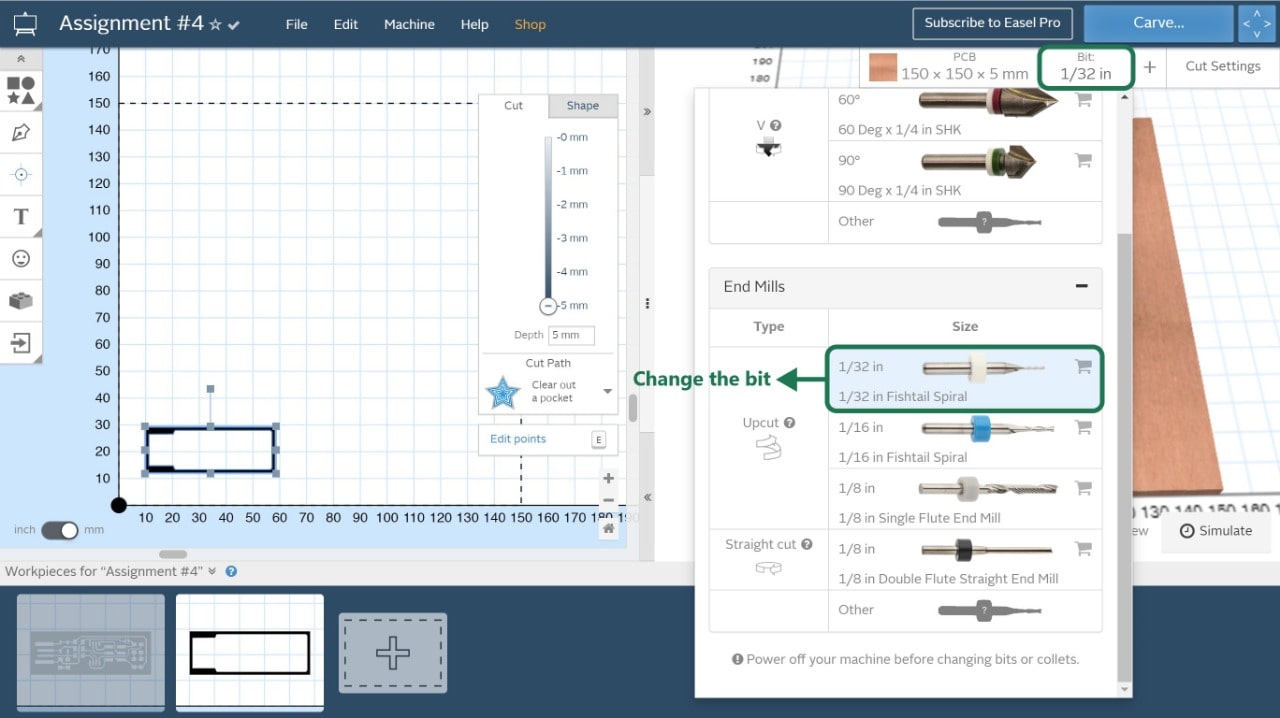Click the cart icon for the 1/8 in Single Flute bit
This screenshot has height=718, width=1280.
(1083, 488)
